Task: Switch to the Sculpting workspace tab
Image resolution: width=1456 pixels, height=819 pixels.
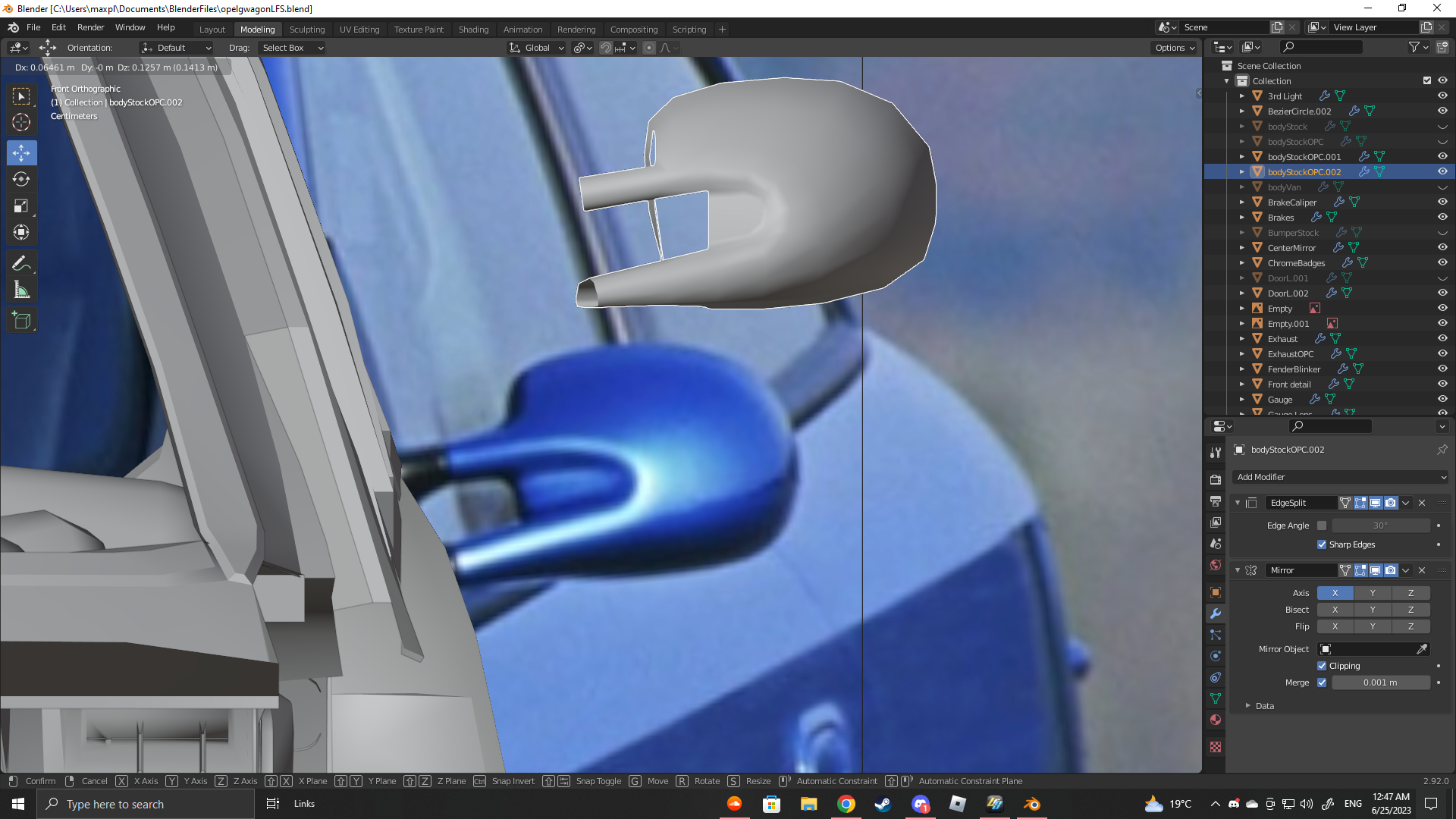Action: point(306,30)
